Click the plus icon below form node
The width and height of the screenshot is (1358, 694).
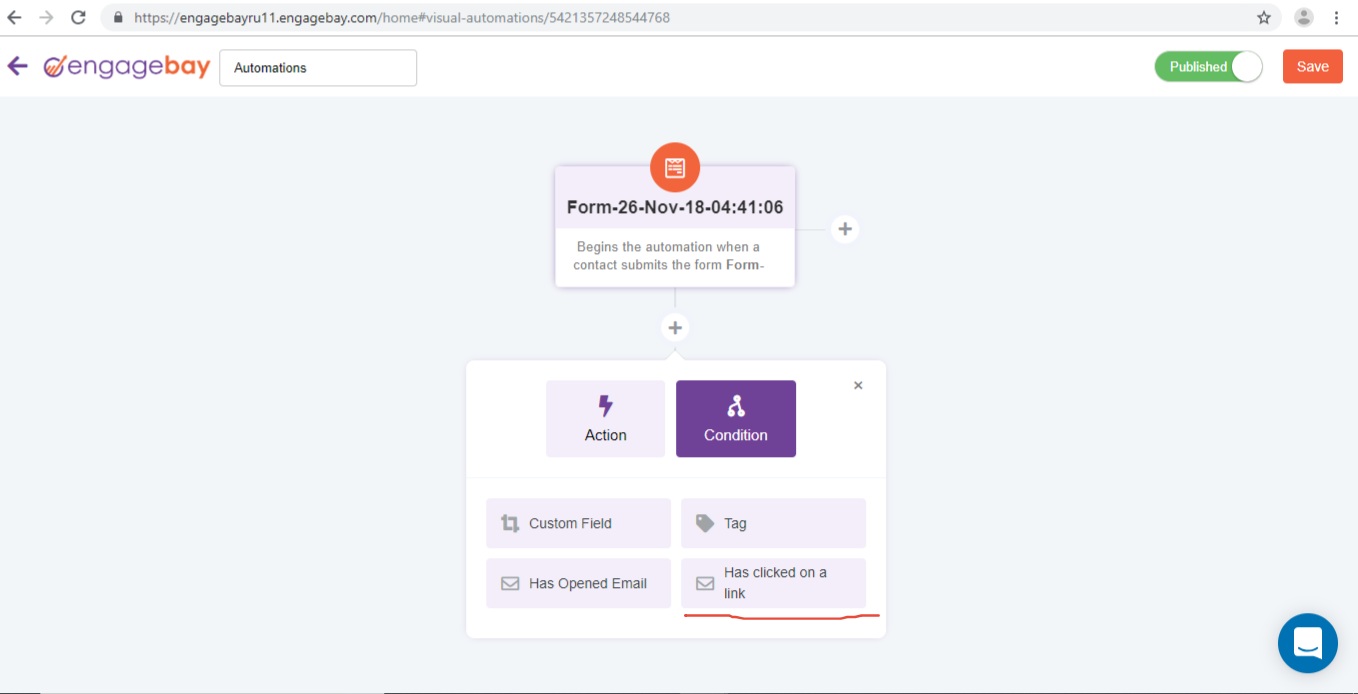(675, 328)
